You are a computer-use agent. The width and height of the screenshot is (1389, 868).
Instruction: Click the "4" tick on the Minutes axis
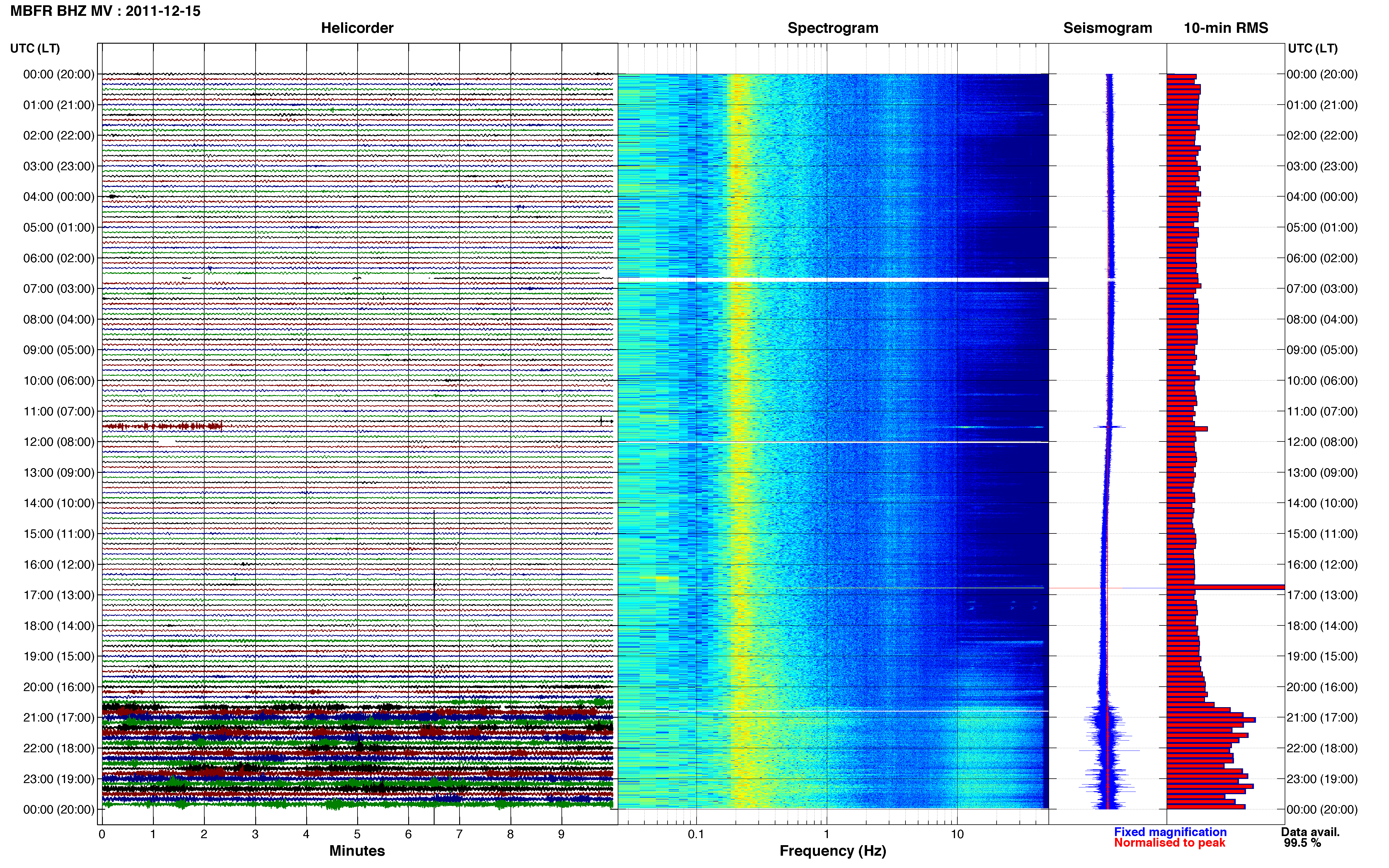click(306, 834)
